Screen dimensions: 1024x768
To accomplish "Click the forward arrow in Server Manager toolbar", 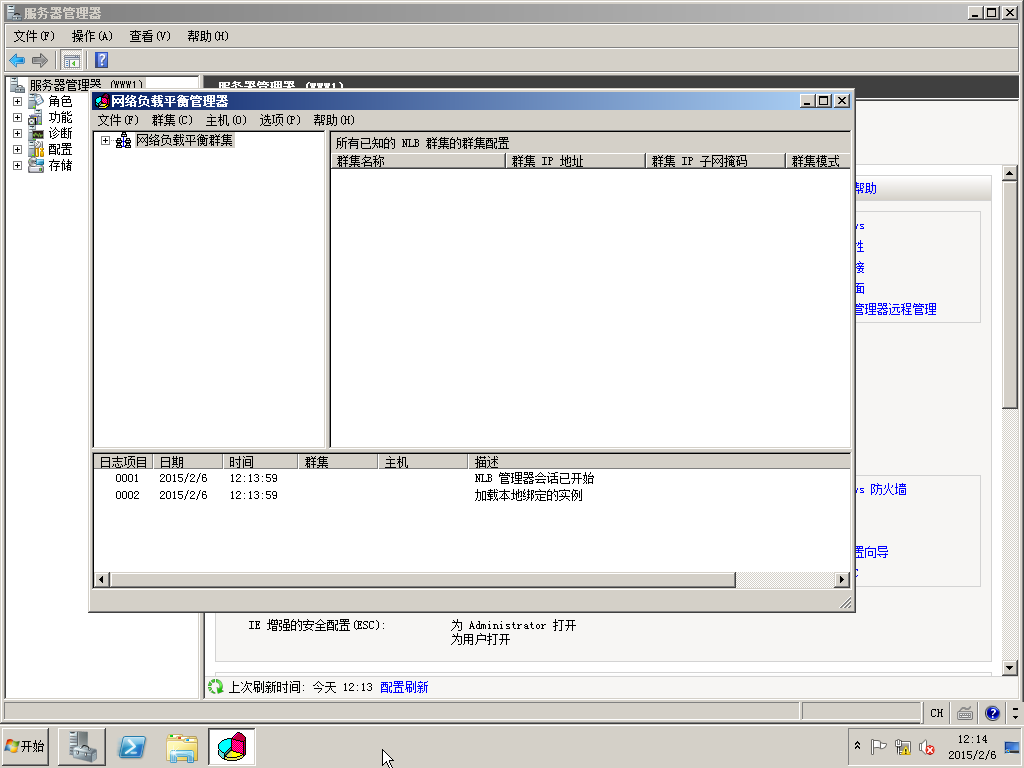I will point(40,61).
